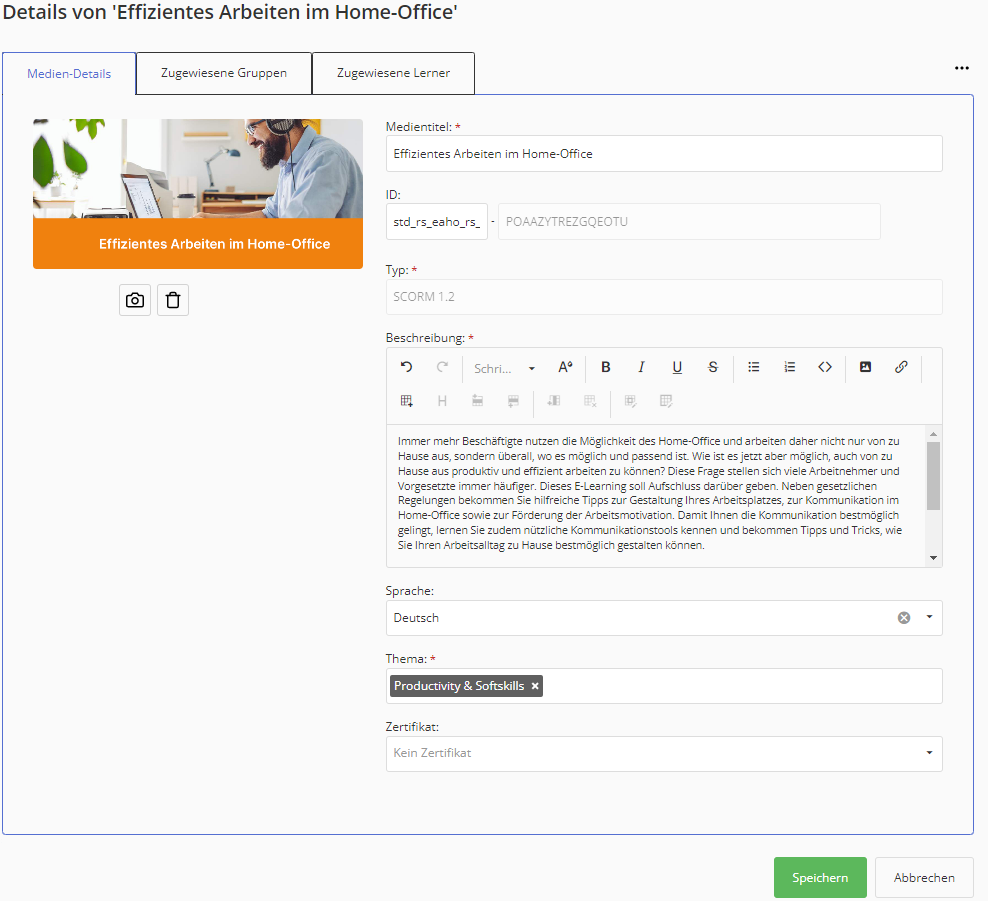
Task: Delete the thumbnail with the trash icon
Action: coord(173,300)
